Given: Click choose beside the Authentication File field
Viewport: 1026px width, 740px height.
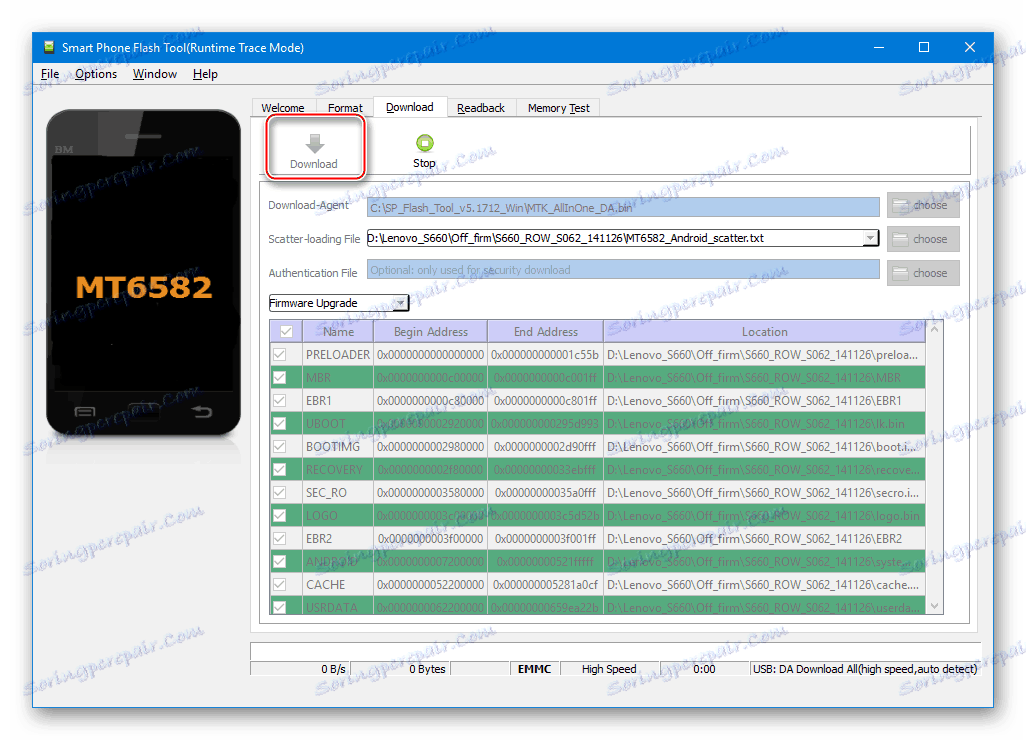Looking at the screenshot, I should coord(922,272).
